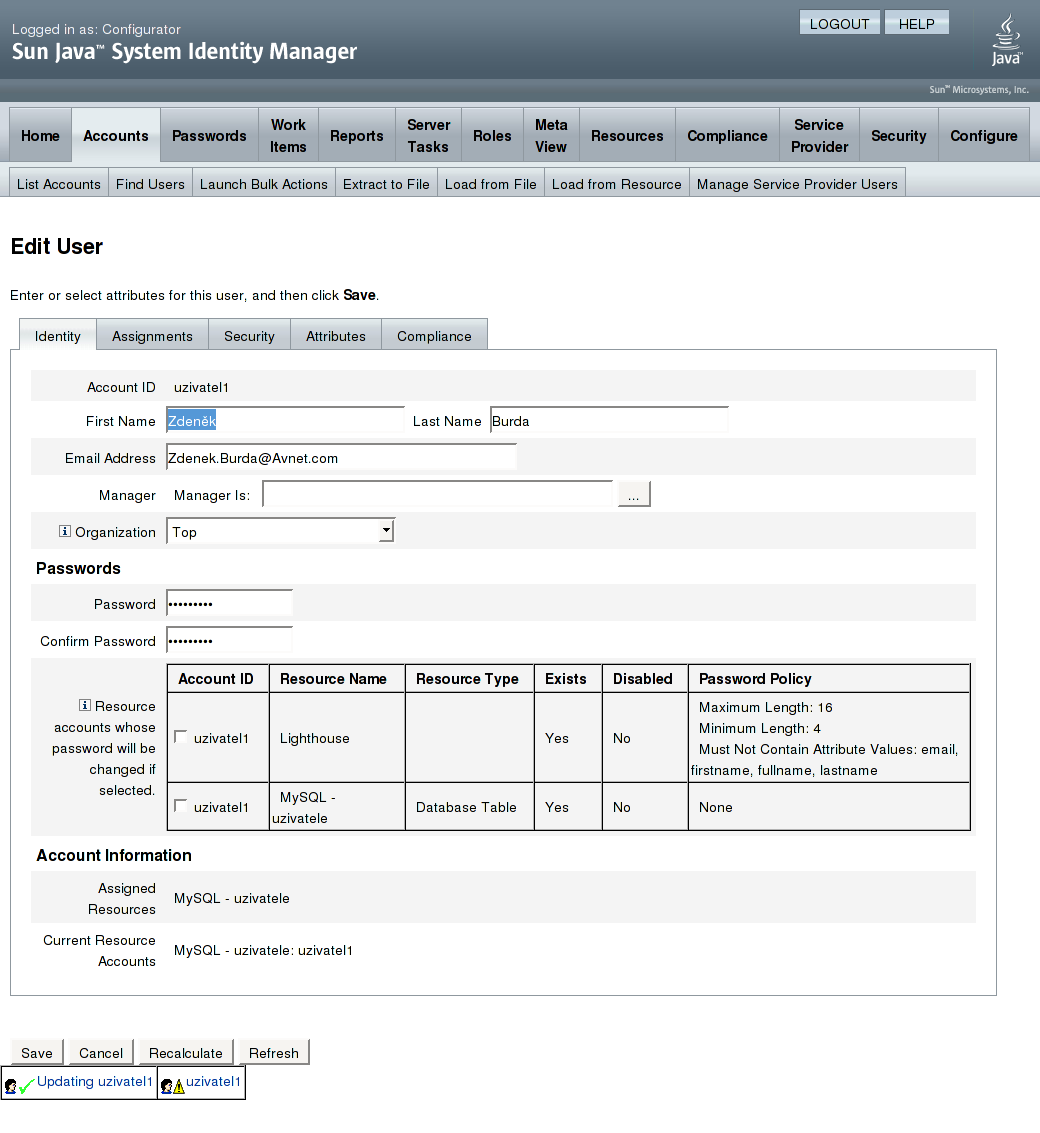Open the Attributes form tab
Screen dimensions: 1040x1133
point(336,335)
